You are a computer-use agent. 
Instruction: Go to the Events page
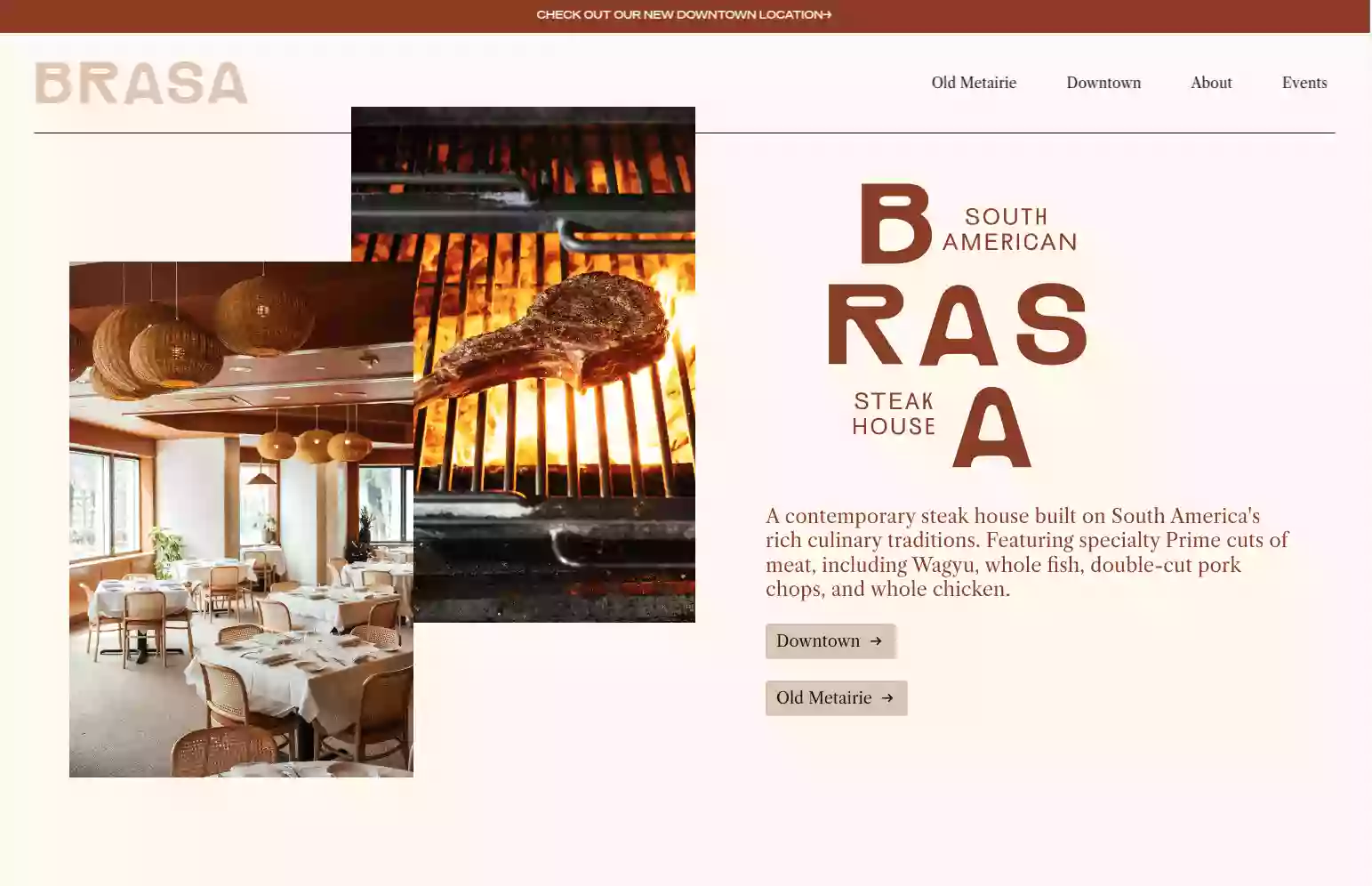pos(1304,83)
